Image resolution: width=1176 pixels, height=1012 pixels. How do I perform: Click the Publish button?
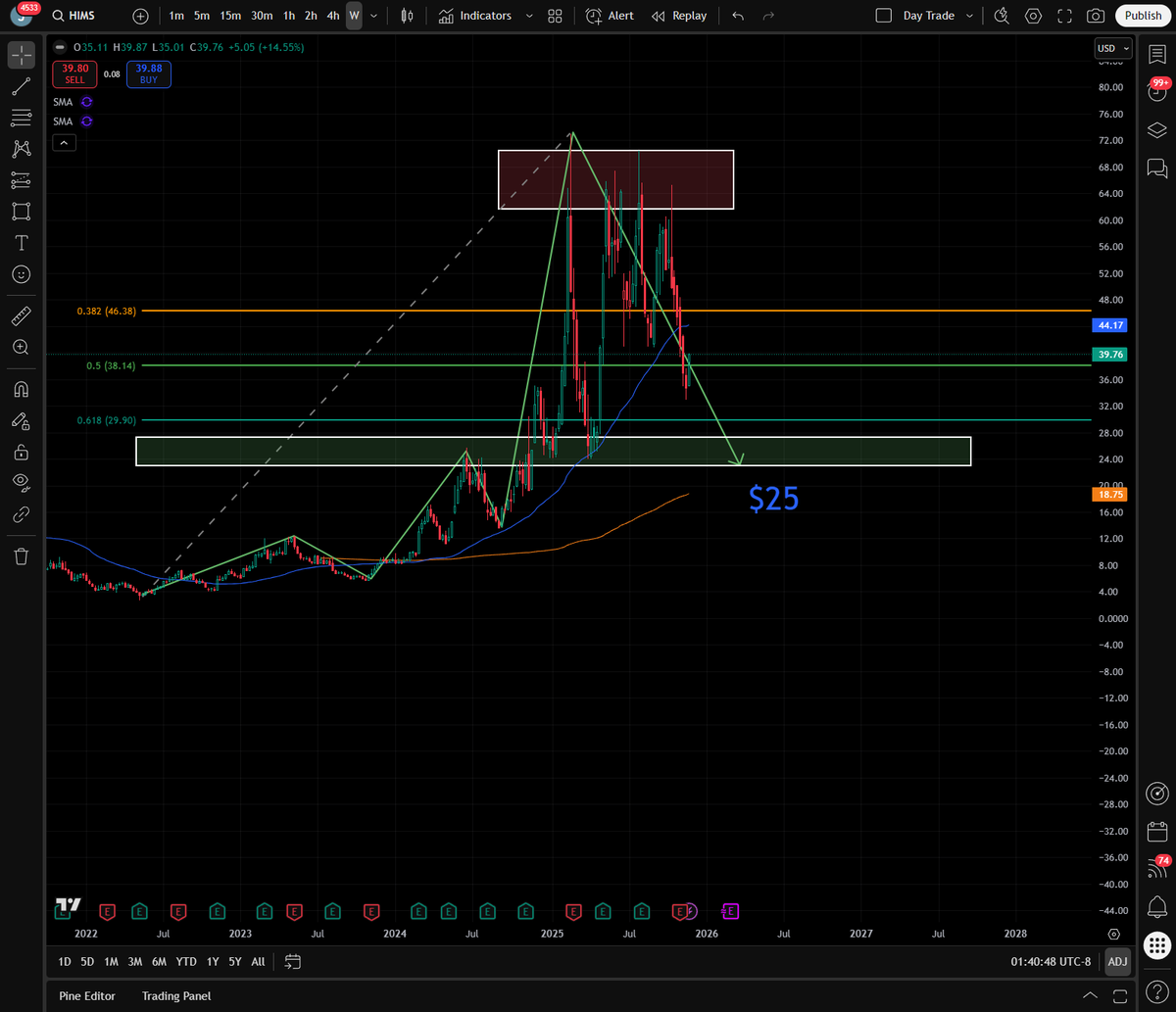tap(1143, 16)
